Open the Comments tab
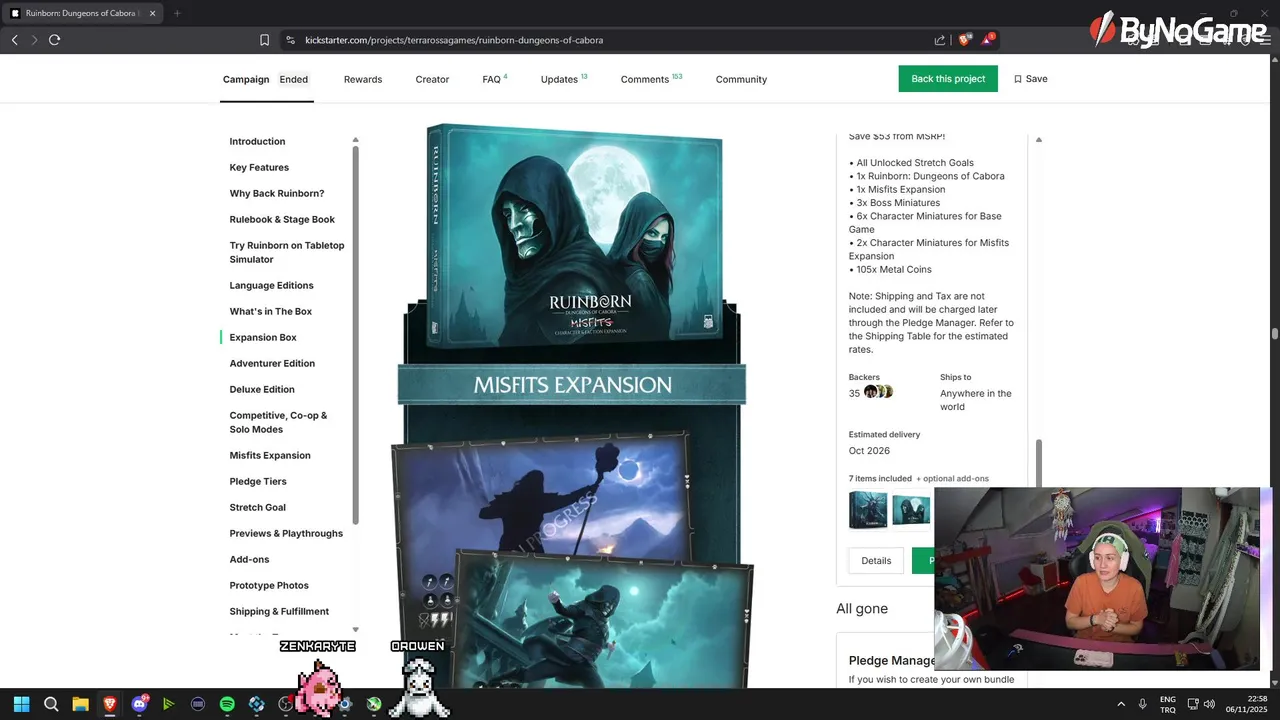The image size is (1280, 720). coord(651,79)
